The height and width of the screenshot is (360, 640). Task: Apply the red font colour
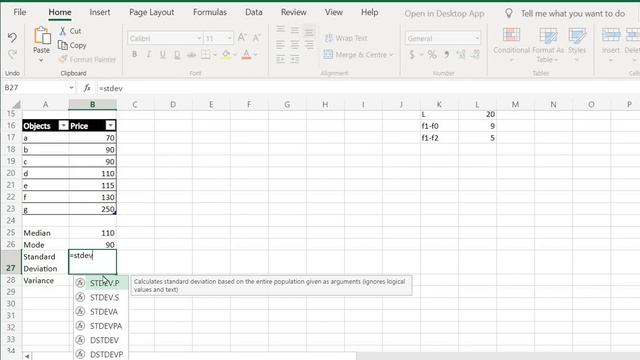[246, 54]
